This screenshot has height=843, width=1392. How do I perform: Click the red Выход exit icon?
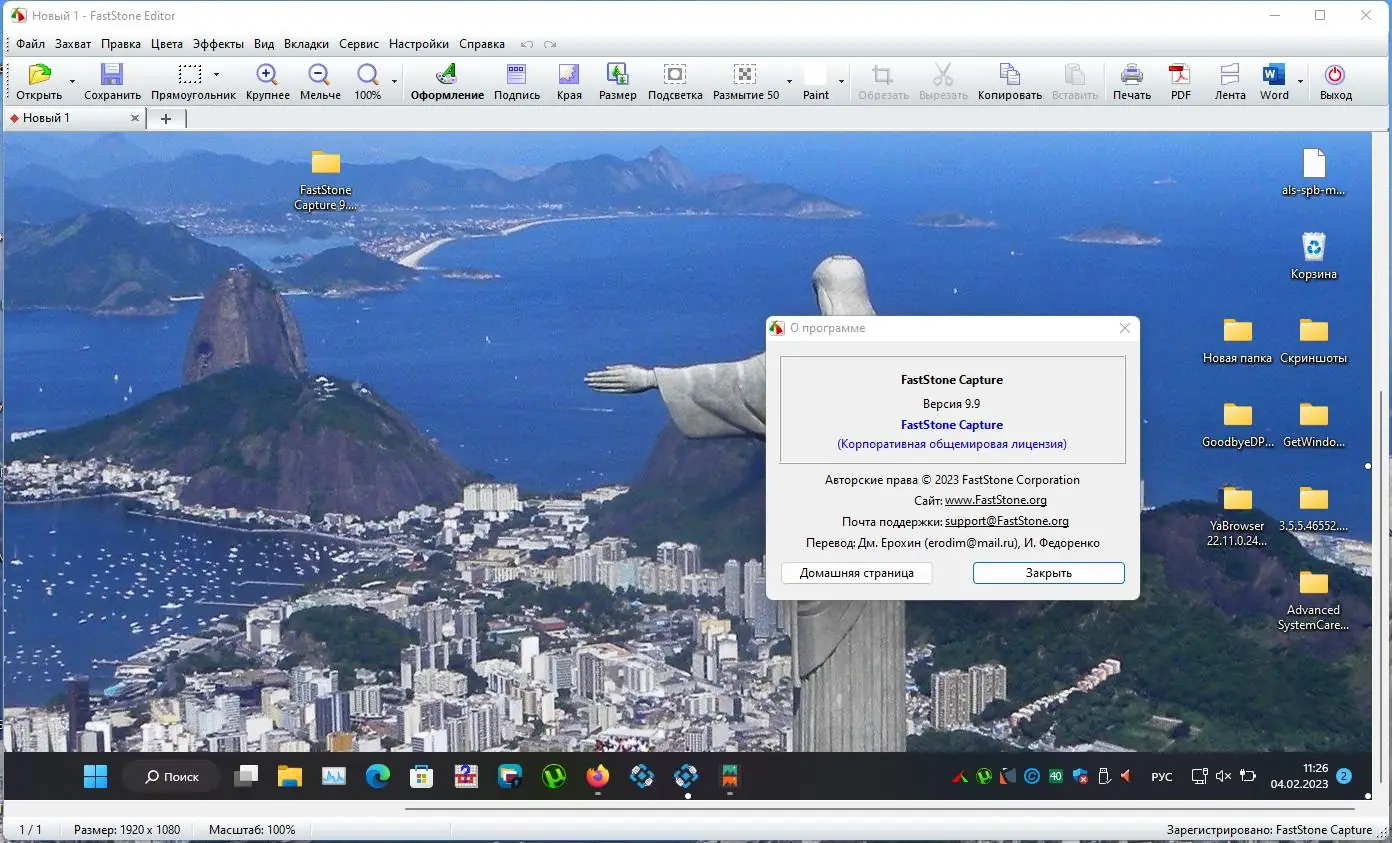[x=1335, y=75]
